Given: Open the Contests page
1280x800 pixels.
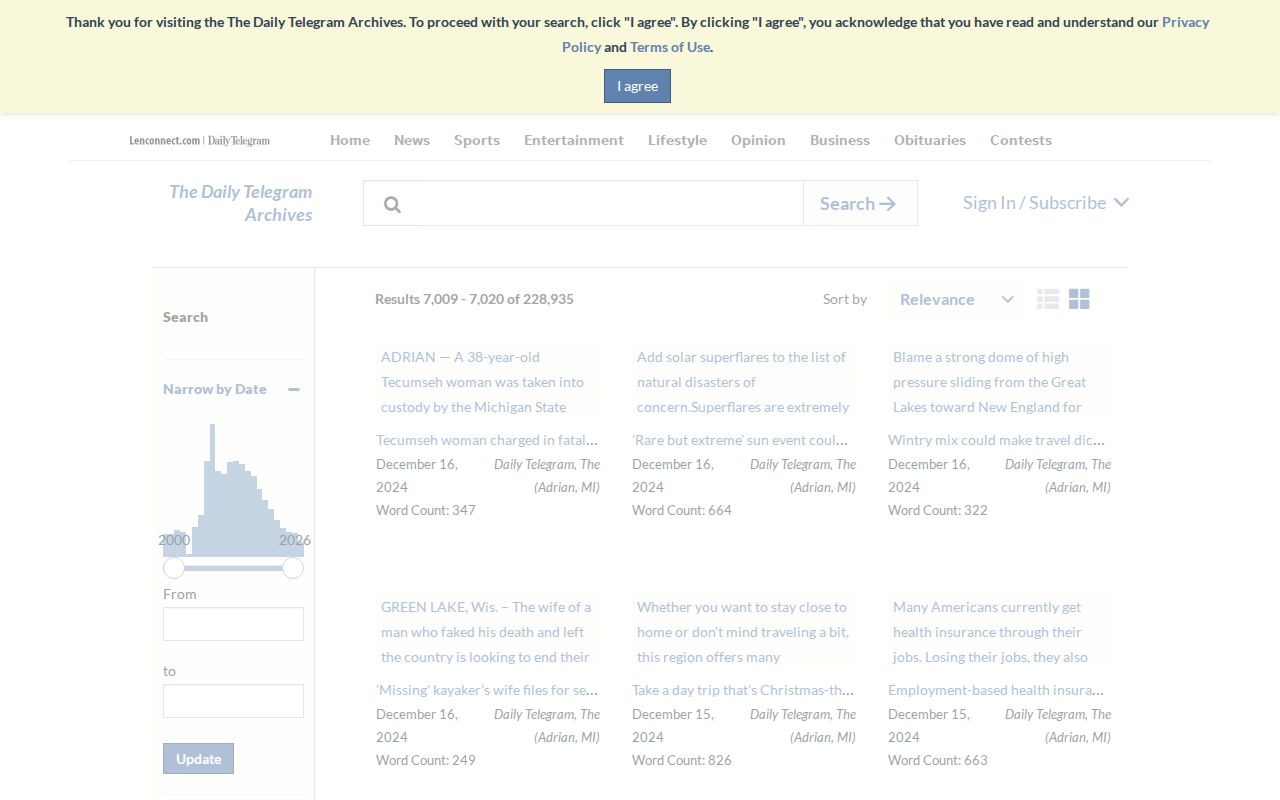Looking at the screenshot, I should pyautogui.click(x=1021, y=140).
